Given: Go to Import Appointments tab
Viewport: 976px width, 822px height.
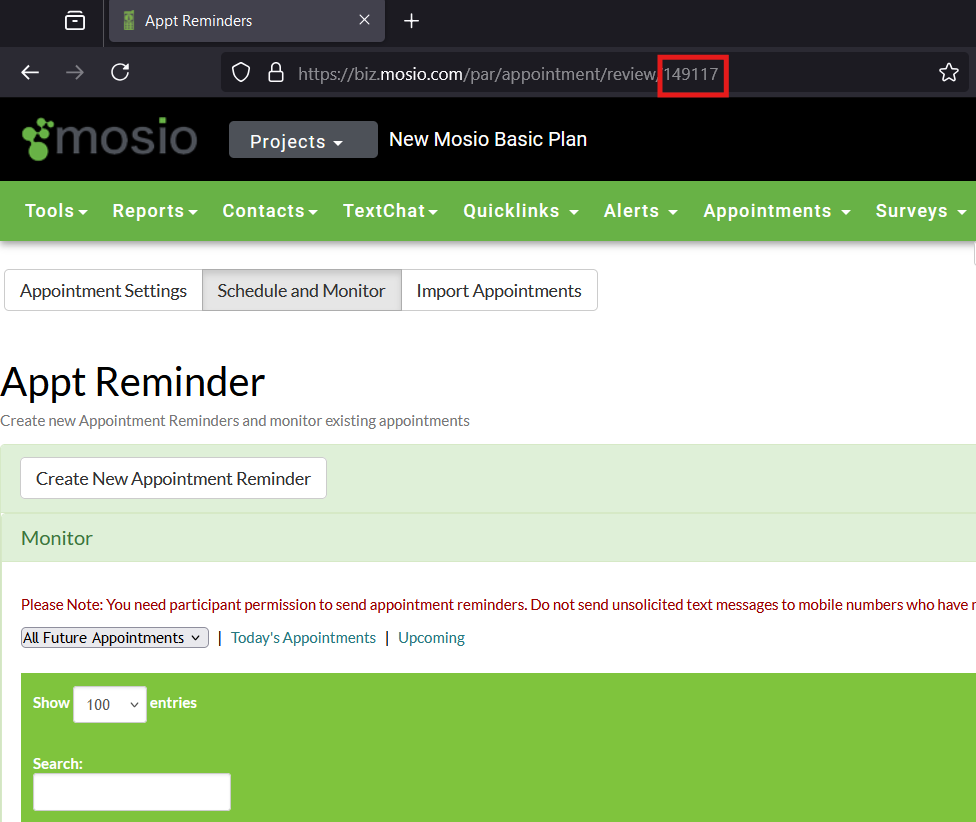Looking at the screenshot, I should tap(499, 291).
